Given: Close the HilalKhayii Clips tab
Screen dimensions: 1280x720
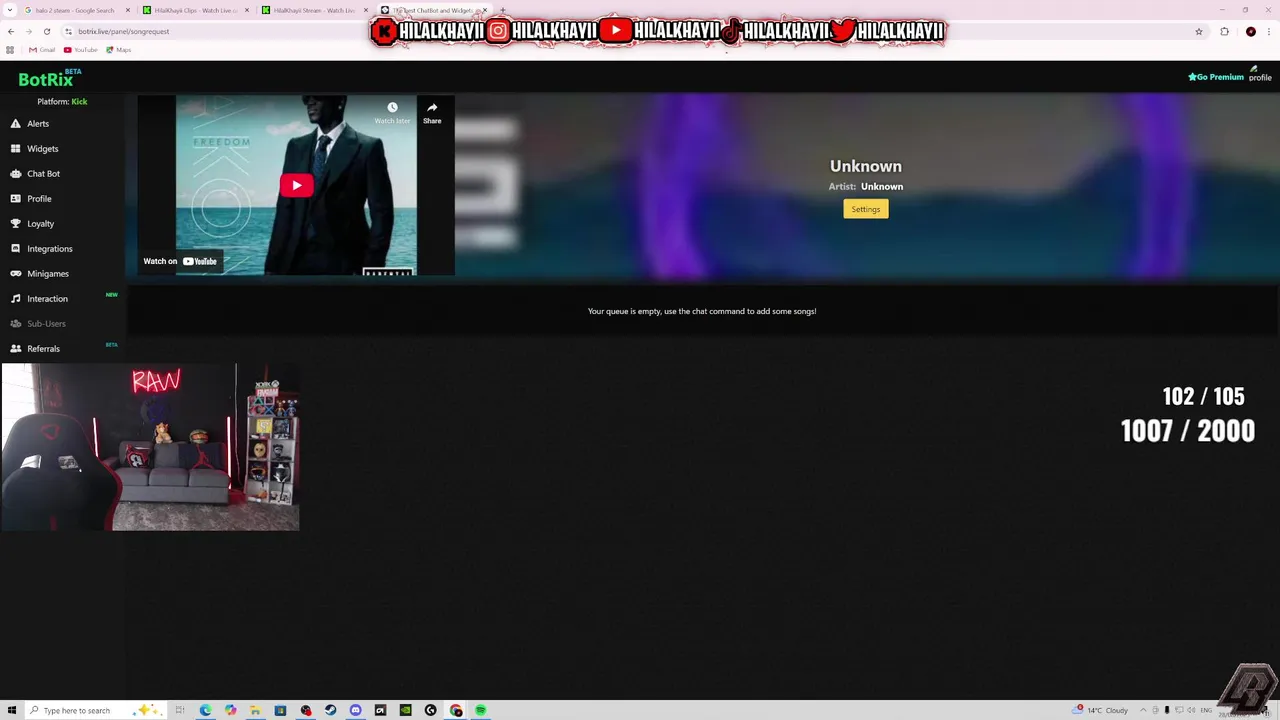Looking at the screenshot, I should pyautogui.click(x=247, y=10).
